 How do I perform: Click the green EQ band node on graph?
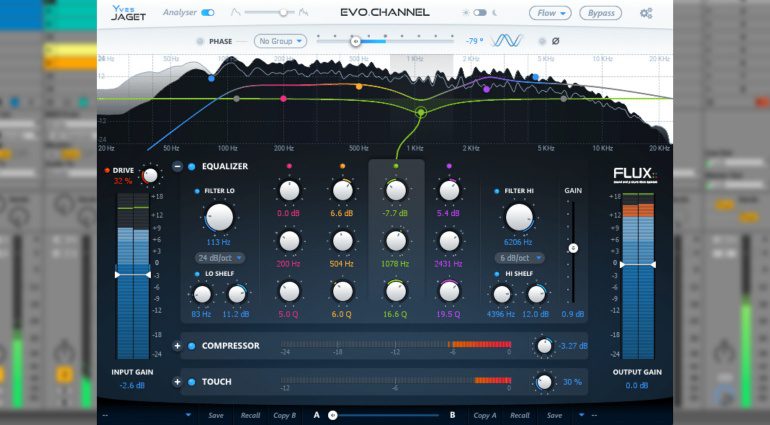(421, 112)
